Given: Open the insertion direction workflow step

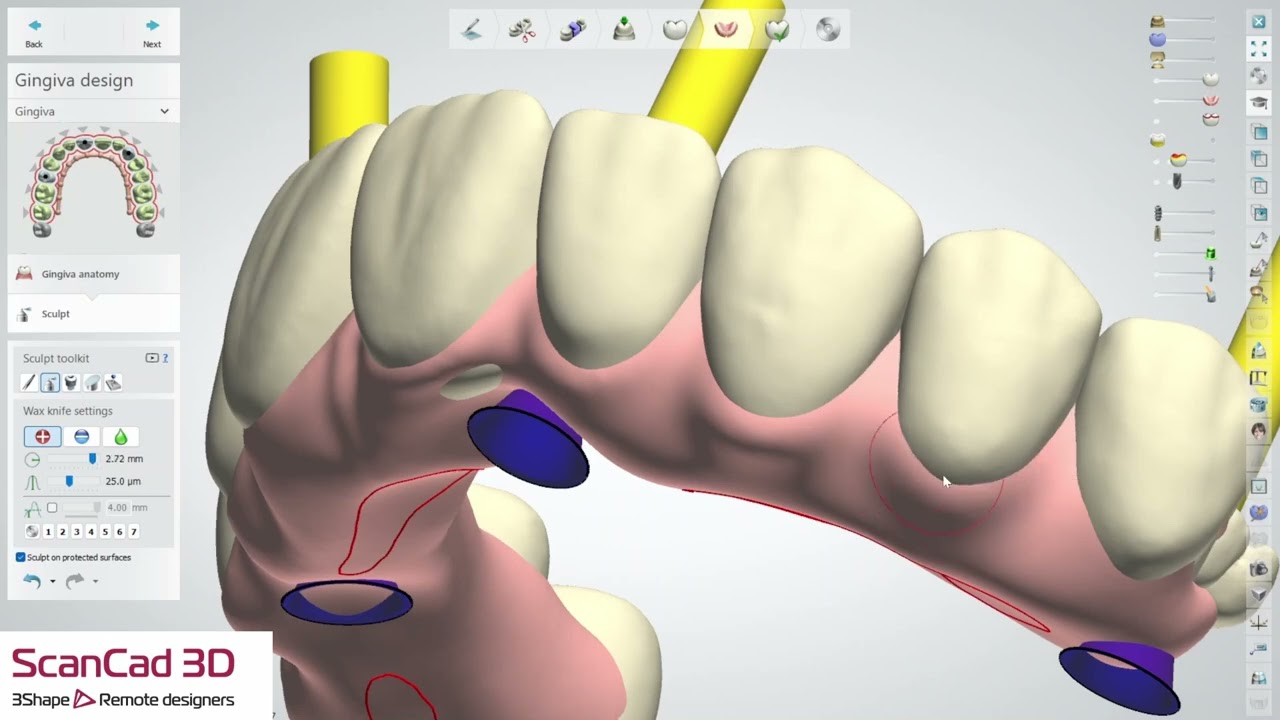Looking at the screenshot, I should [x=624, y=30].
